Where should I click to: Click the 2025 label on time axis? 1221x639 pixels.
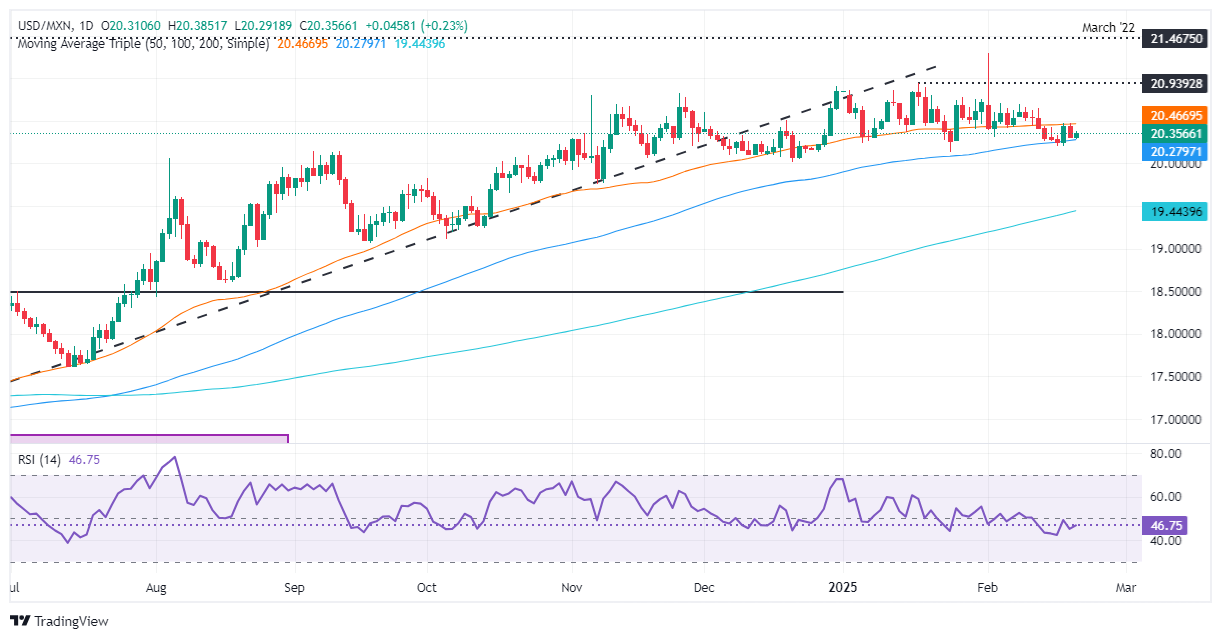(x=843, y=587)
